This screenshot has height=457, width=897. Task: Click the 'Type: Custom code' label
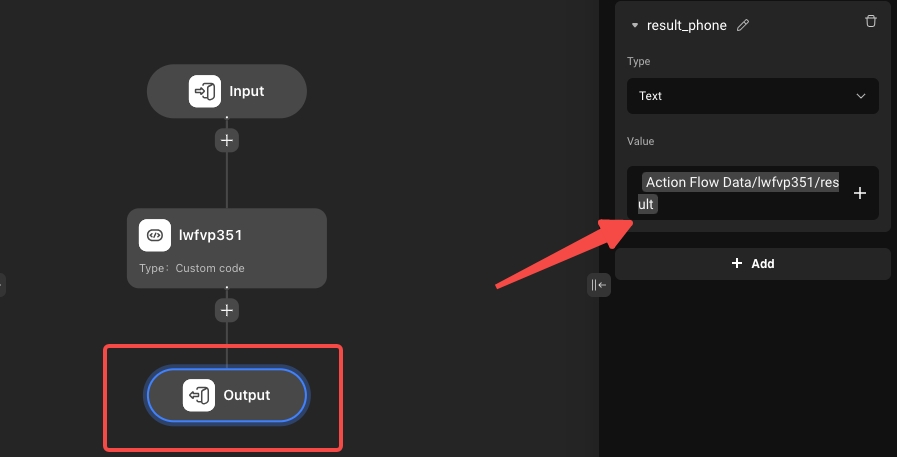pyautogui.click(x=192, y=268)
